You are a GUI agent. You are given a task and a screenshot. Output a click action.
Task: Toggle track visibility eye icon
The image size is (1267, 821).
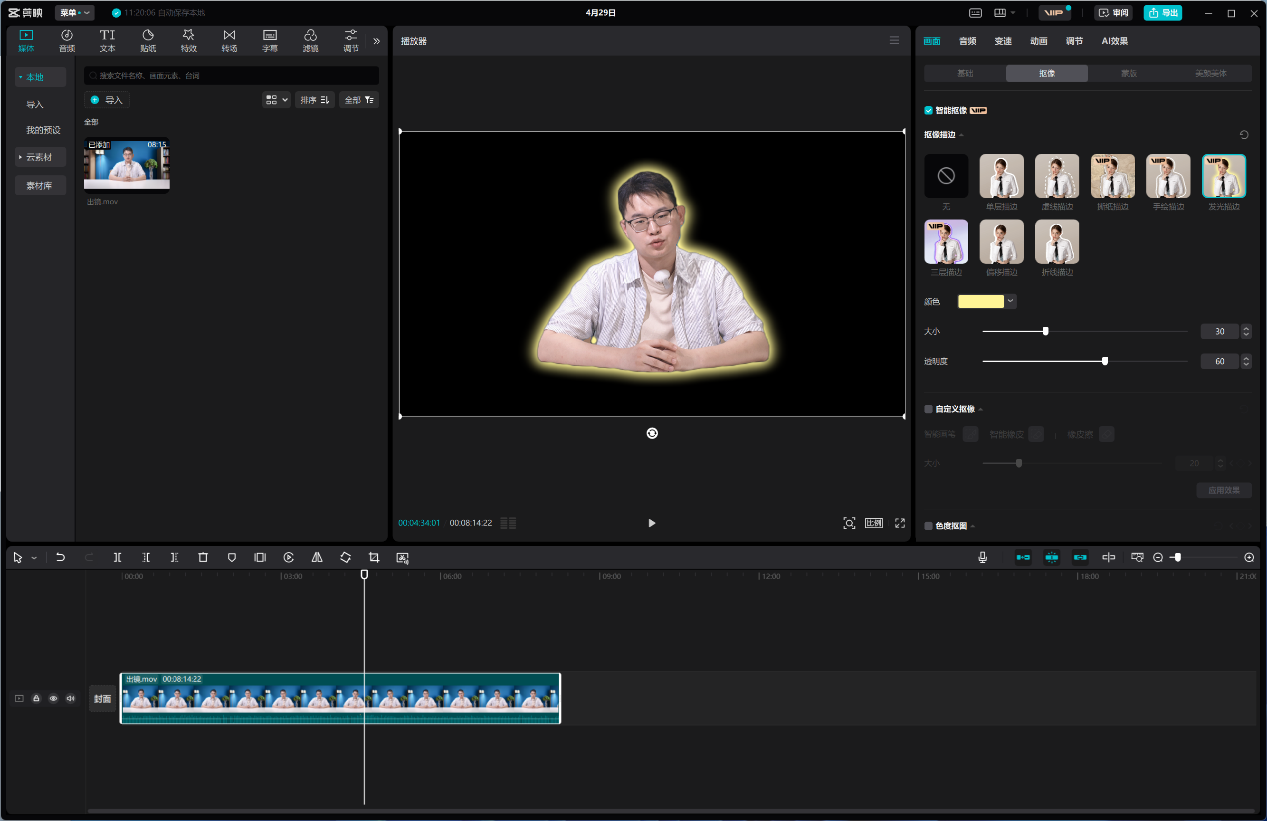53,698
